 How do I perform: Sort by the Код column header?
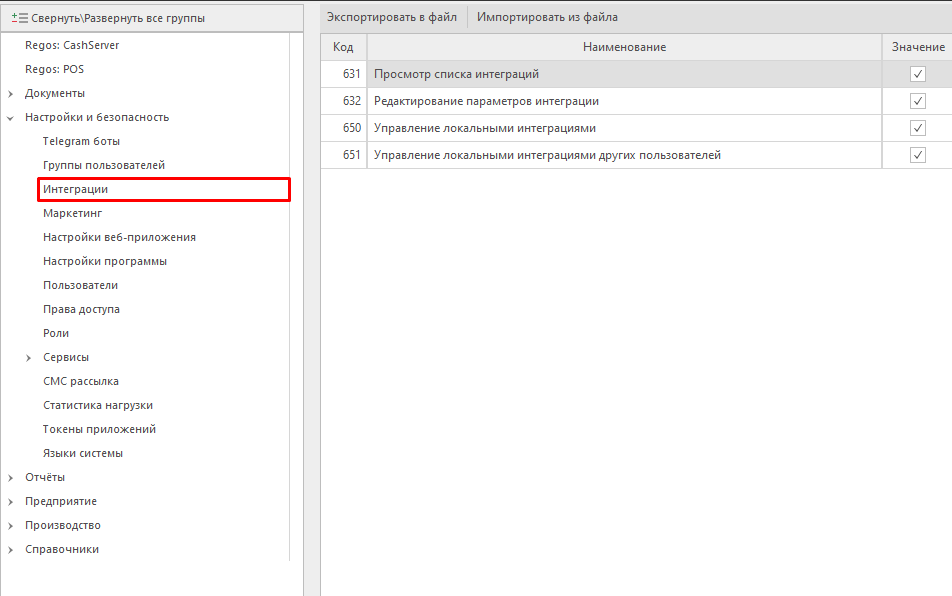point(343,47)
